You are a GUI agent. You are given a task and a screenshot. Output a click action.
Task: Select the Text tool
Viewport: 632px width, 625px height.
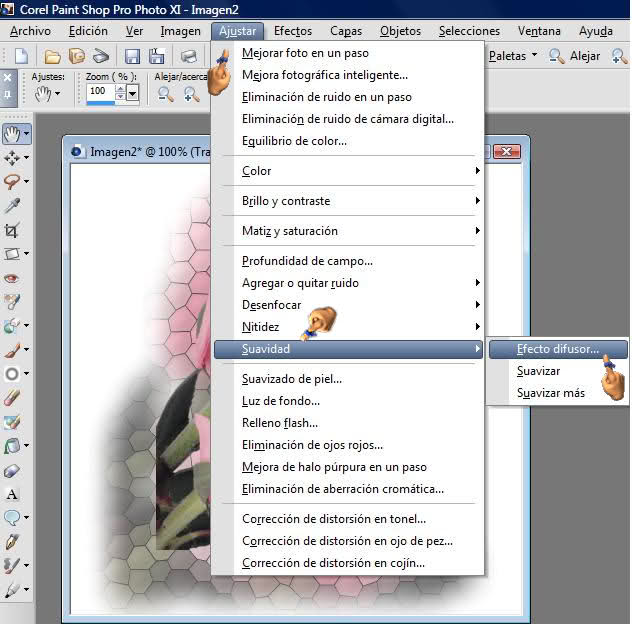12,494
